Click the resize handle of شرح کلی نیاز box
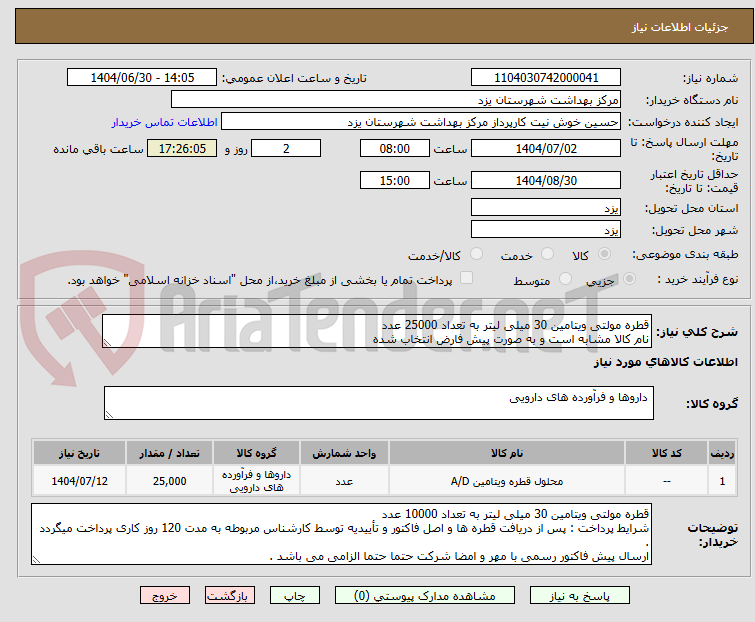The width and height of the screenshot is (755, 622). [x=107, y=343]
